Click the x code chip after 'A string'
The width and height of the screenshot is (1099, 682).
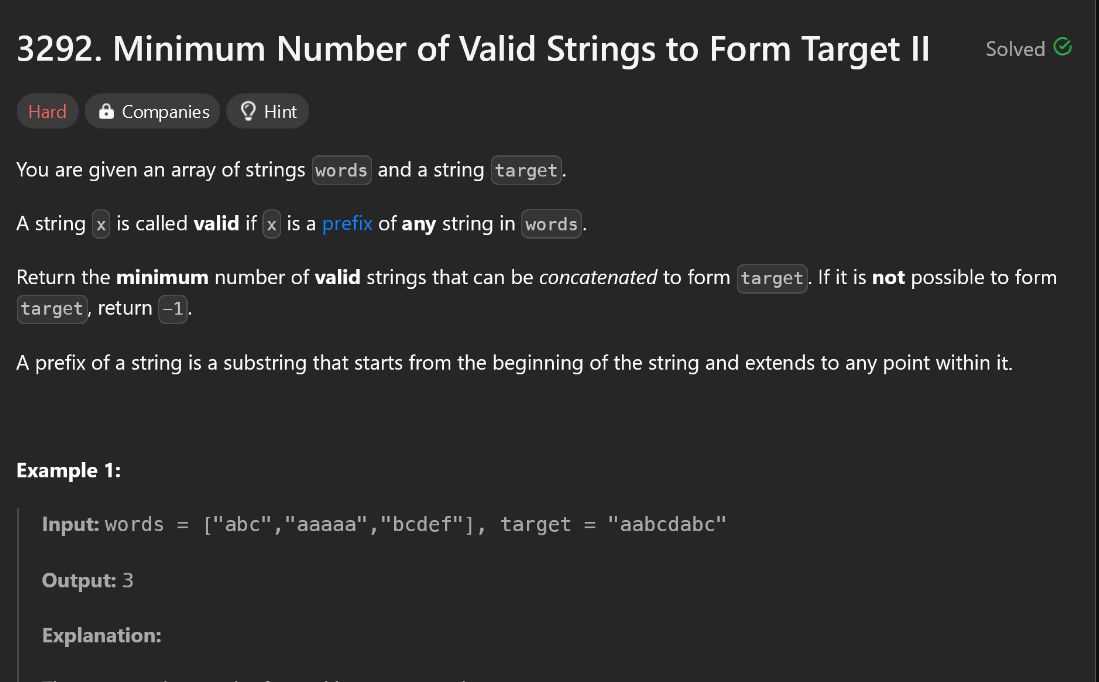(x=100, y=225)
